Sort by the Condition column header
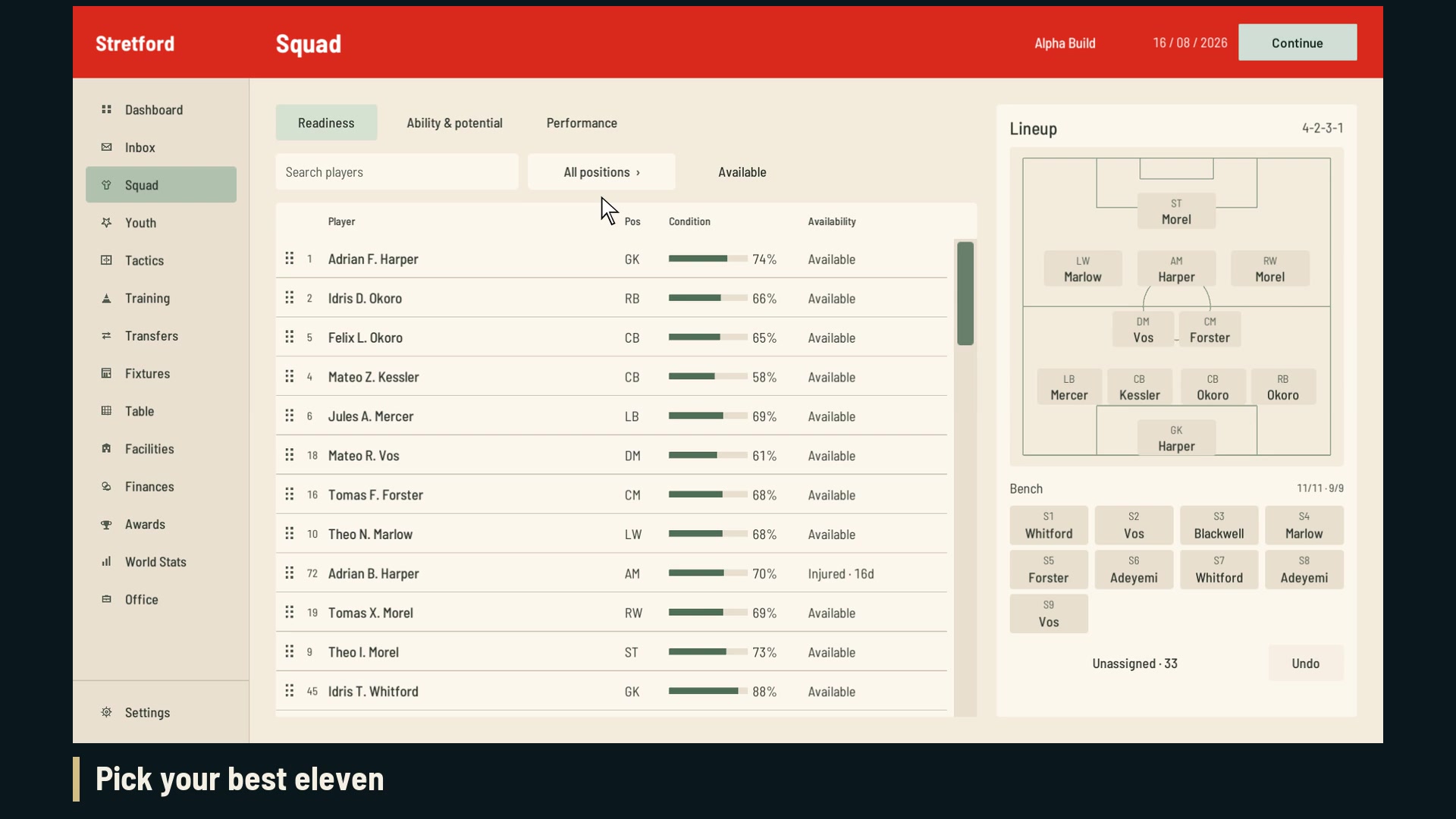This screenshot has height=819, width=1456. pos(689,221)
